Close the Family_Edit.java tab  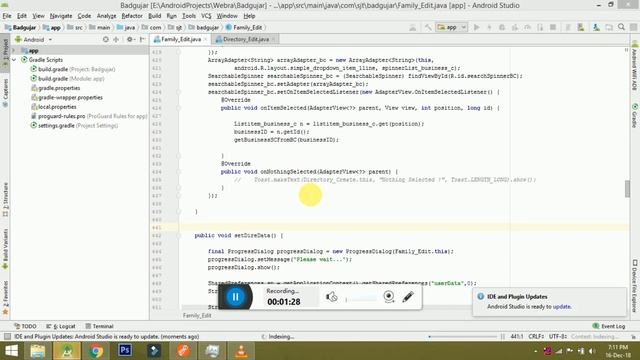pyautogui.click(x=205, y=39)
